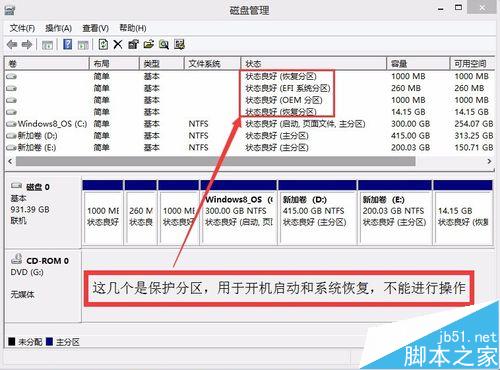Click the 磁盘 0 基本 931.39 GB label
This screenshot has height=370, width=500.
tap(43, 213)
